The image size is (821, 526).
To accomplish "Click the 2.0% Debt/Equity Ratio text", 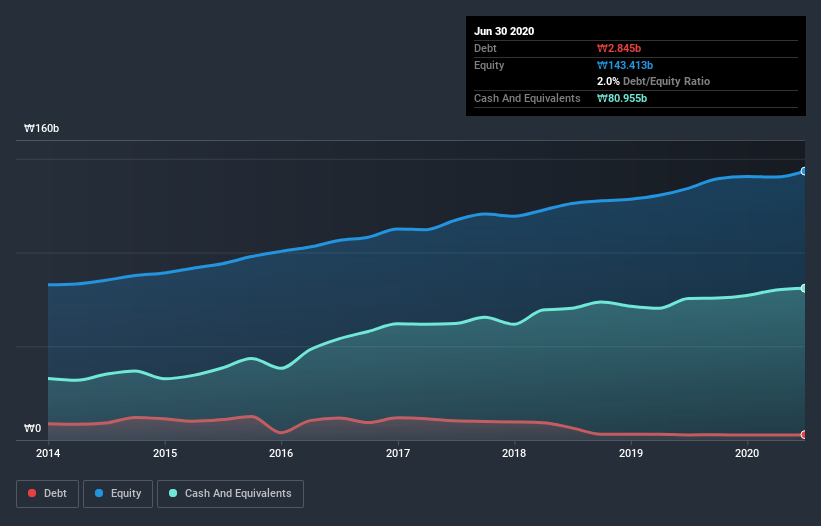I will point(653,82).
